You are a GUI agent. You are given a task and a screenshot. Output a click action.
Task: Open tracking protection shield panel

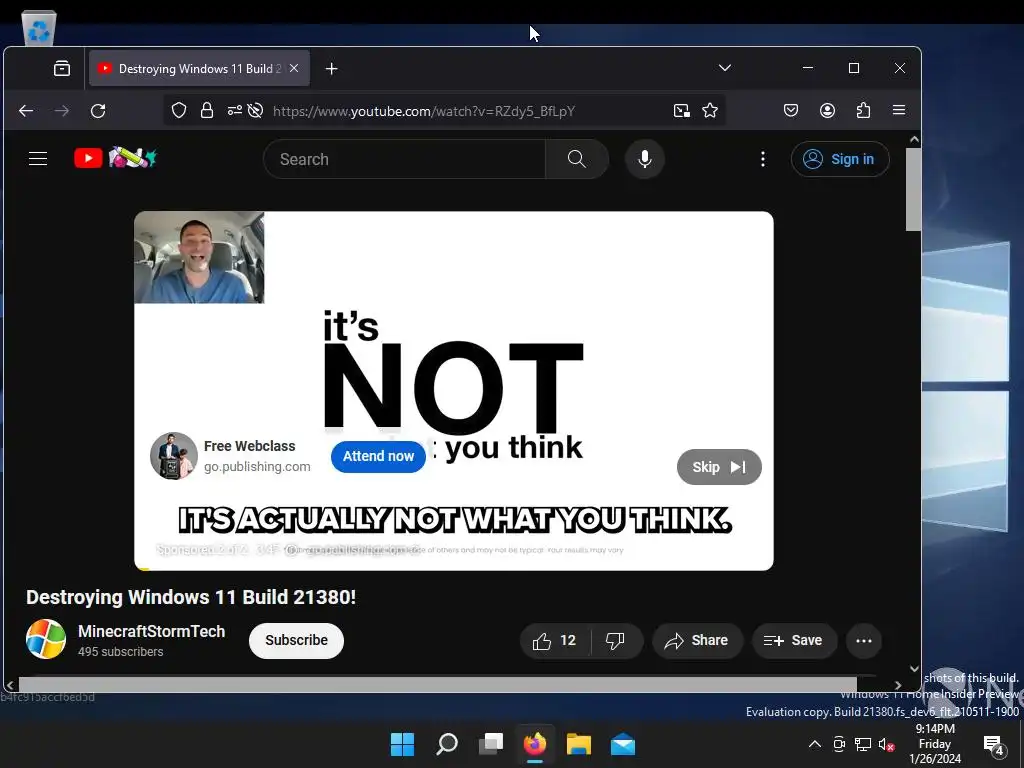(179, 110)
